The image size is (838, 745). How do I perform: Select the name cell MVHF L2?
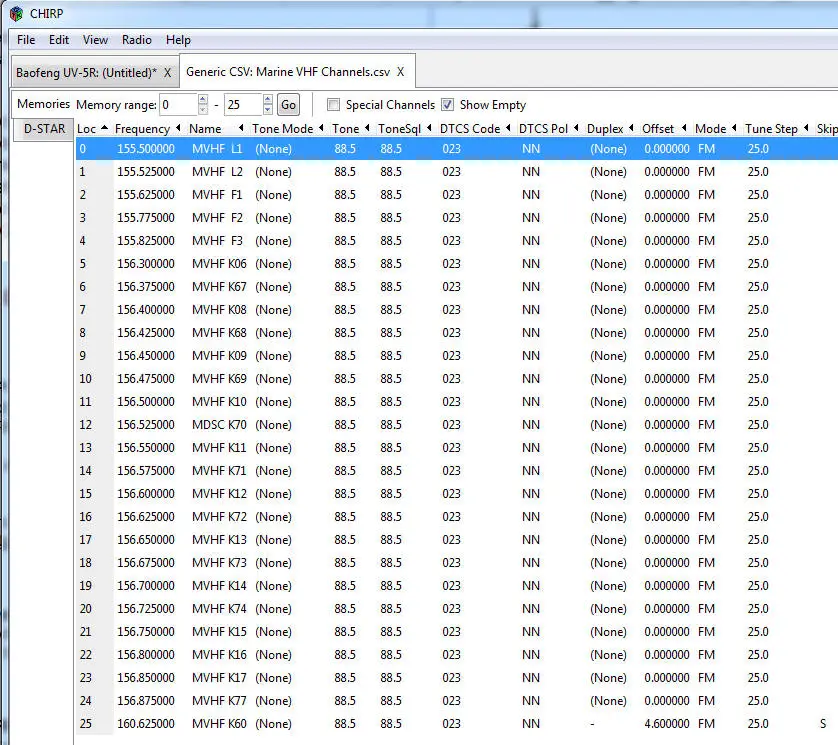(217, 172)
